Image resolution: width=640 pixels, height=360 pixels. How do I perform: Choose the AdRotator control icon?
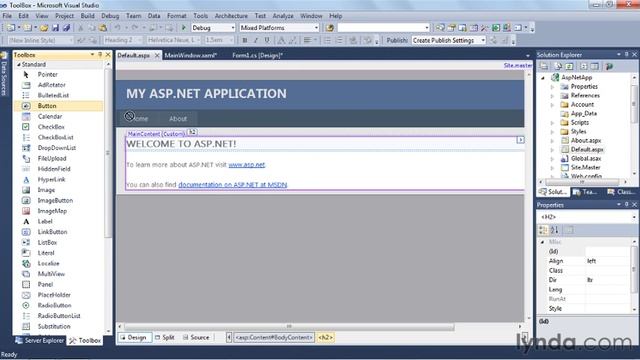coord(26,85)
